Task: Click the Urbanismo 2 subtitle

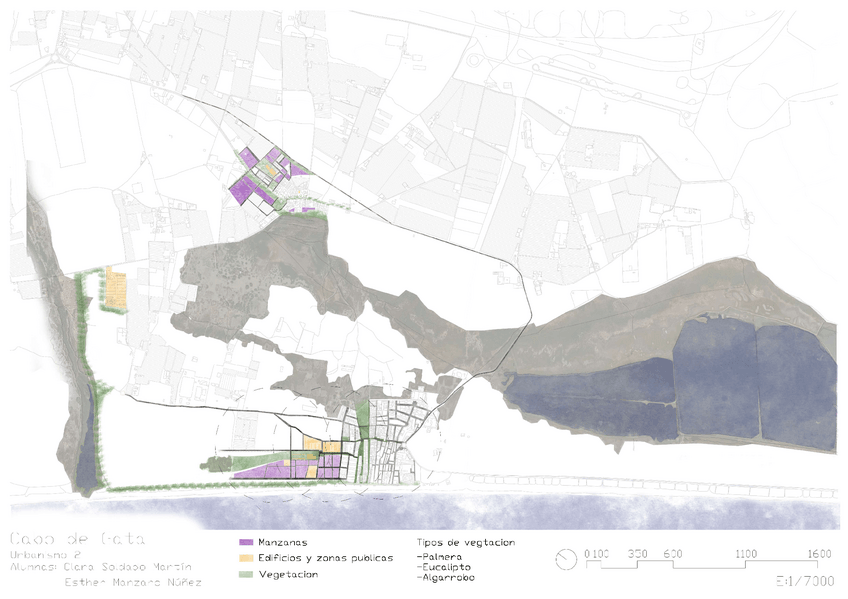Action: coord(38,555)
